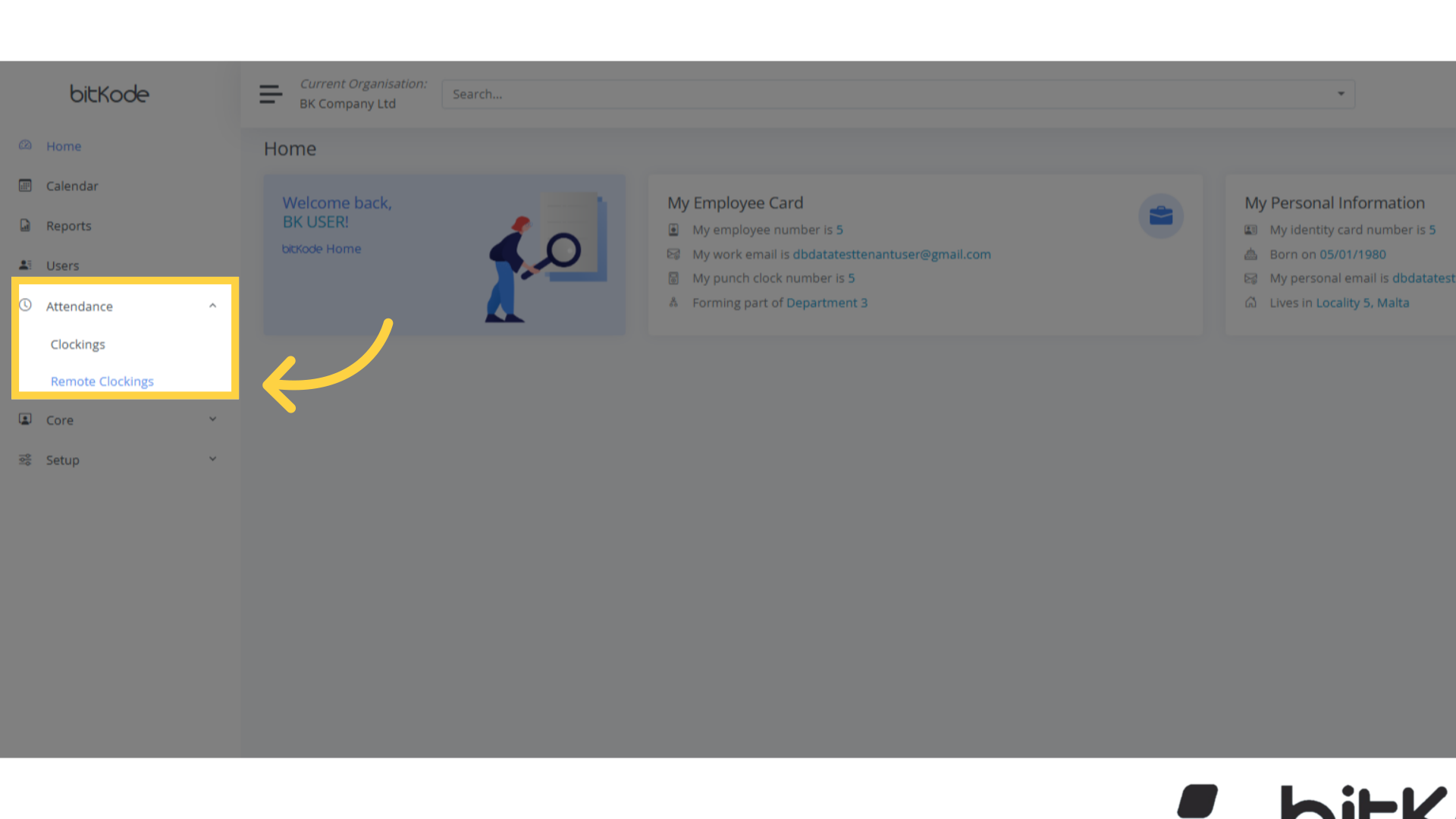Image resolution: width=1456 pixels, height=819 pixels.
Task: Collapse the Attendance menu chevron
Action: [212, 306]
